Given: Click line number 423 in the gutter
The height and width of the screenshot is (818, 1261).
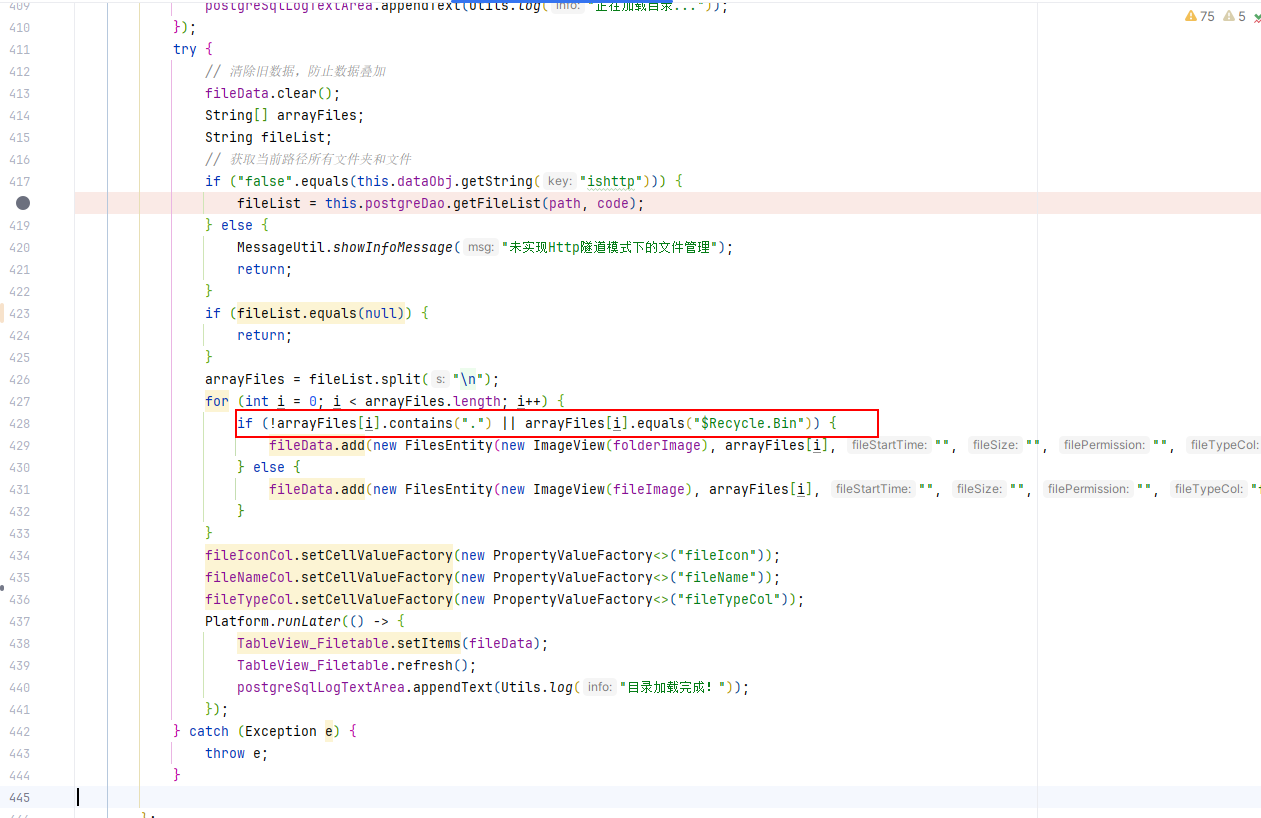Looking at the screenshot, I should 19,313.
